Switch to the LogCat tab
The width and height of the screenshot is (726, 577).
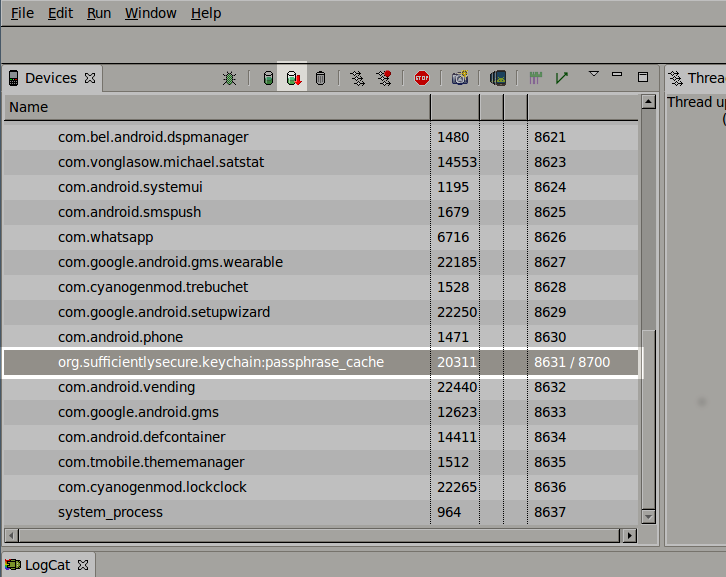[47, 565]
